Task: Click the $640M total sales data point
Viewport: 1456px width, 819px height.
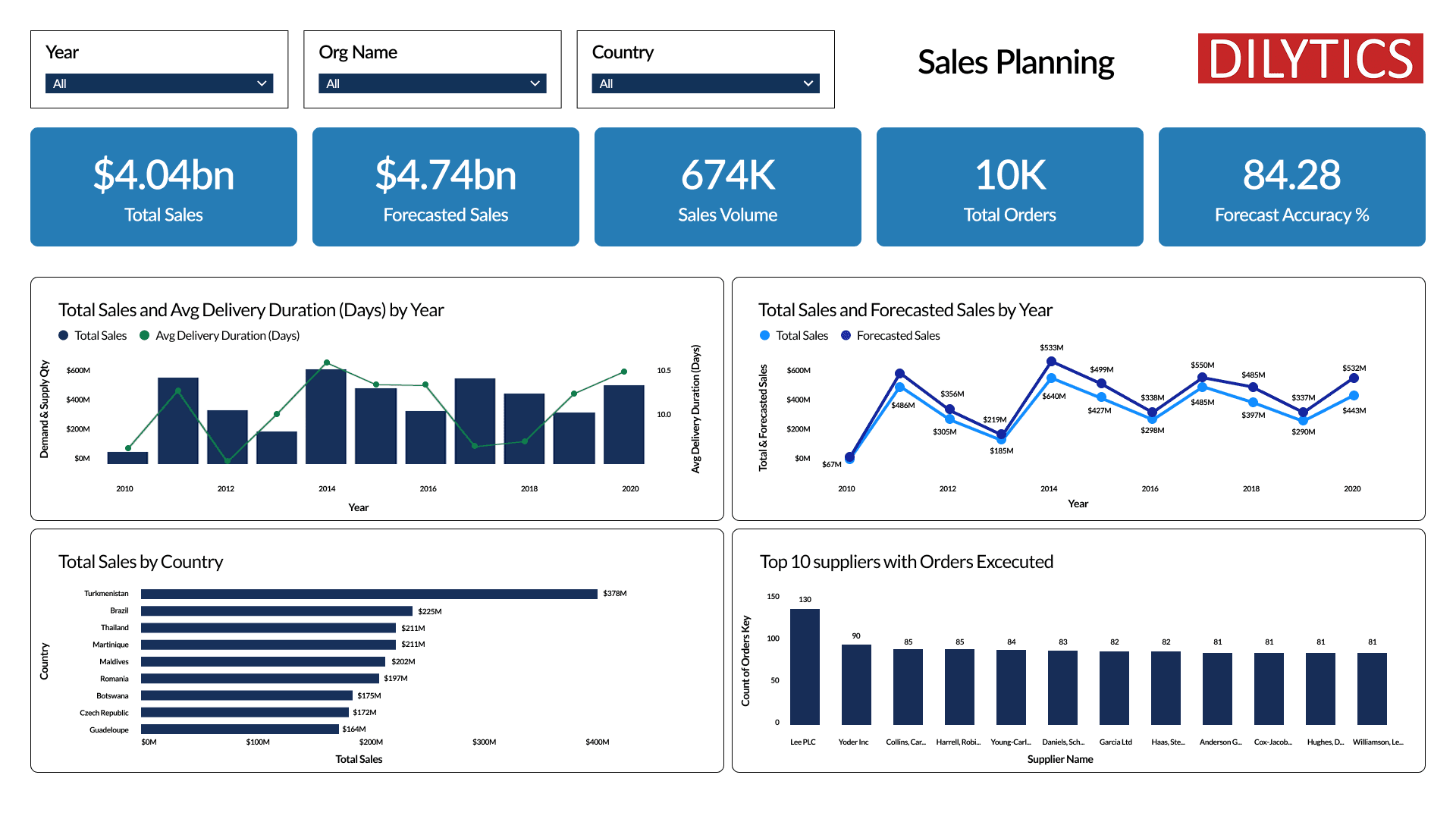Action: point(1051,378)
